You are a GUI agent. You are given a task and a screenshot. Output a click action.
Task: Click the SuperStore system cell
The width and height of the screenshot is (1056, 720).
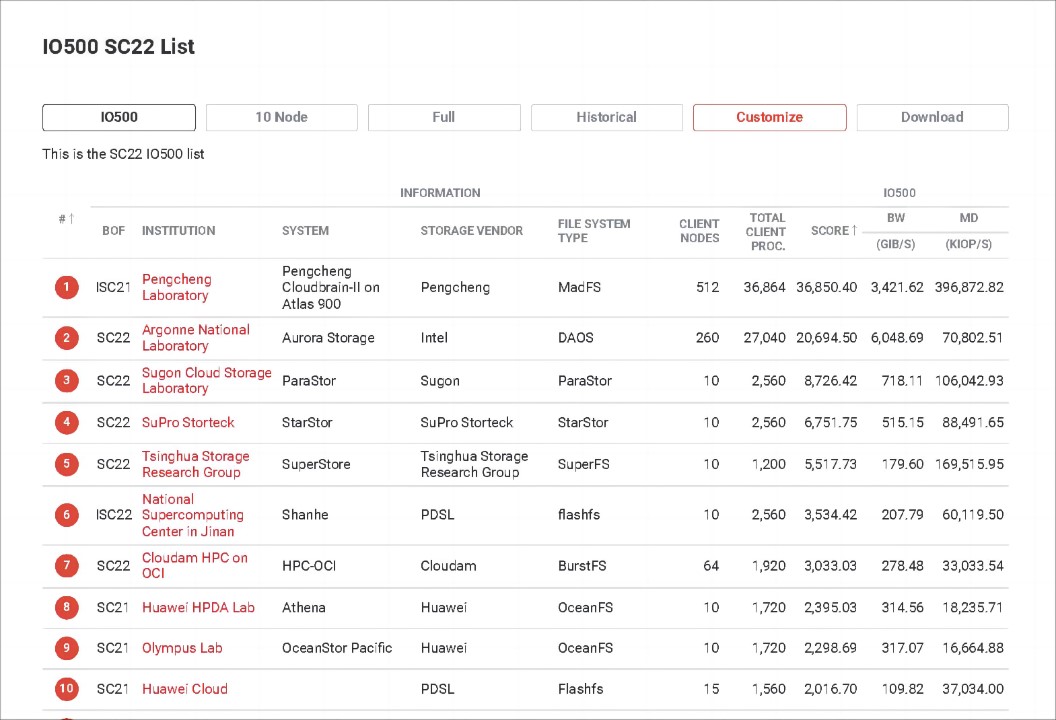click(316, 464)
